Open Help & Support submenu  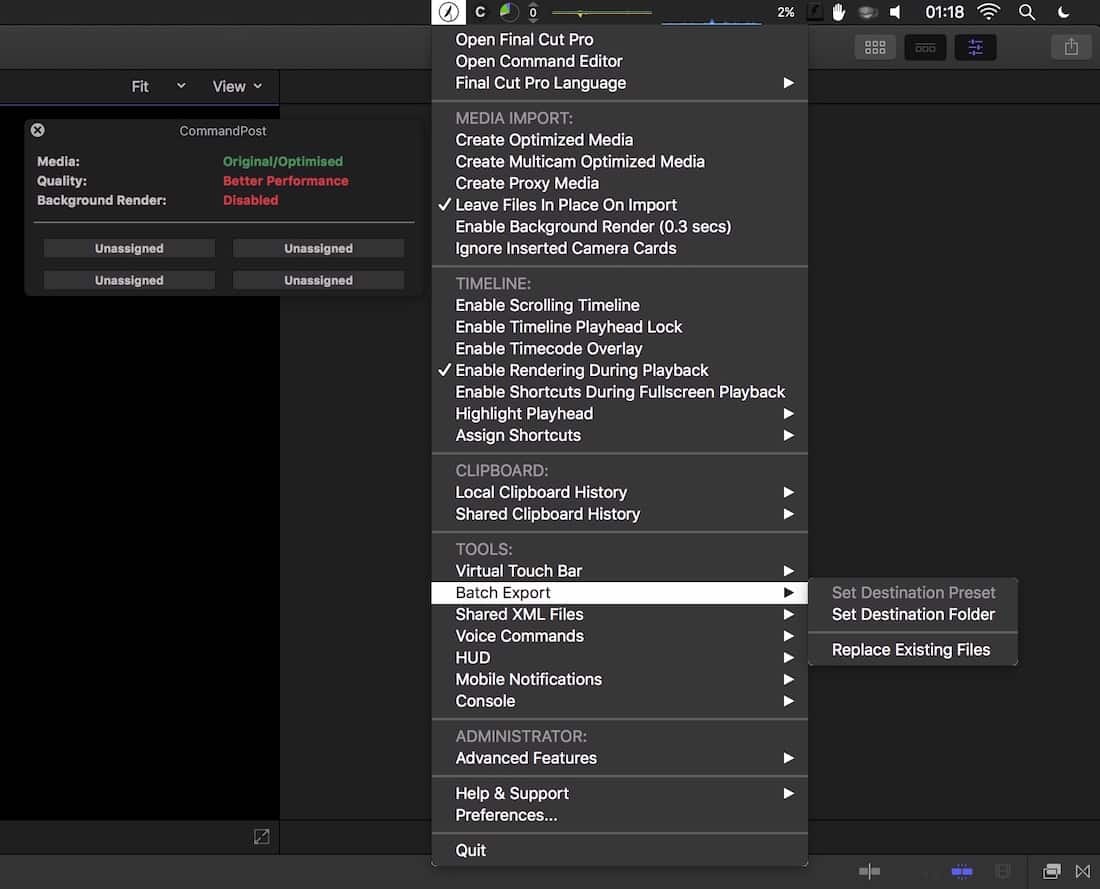[x=619, y=794]
